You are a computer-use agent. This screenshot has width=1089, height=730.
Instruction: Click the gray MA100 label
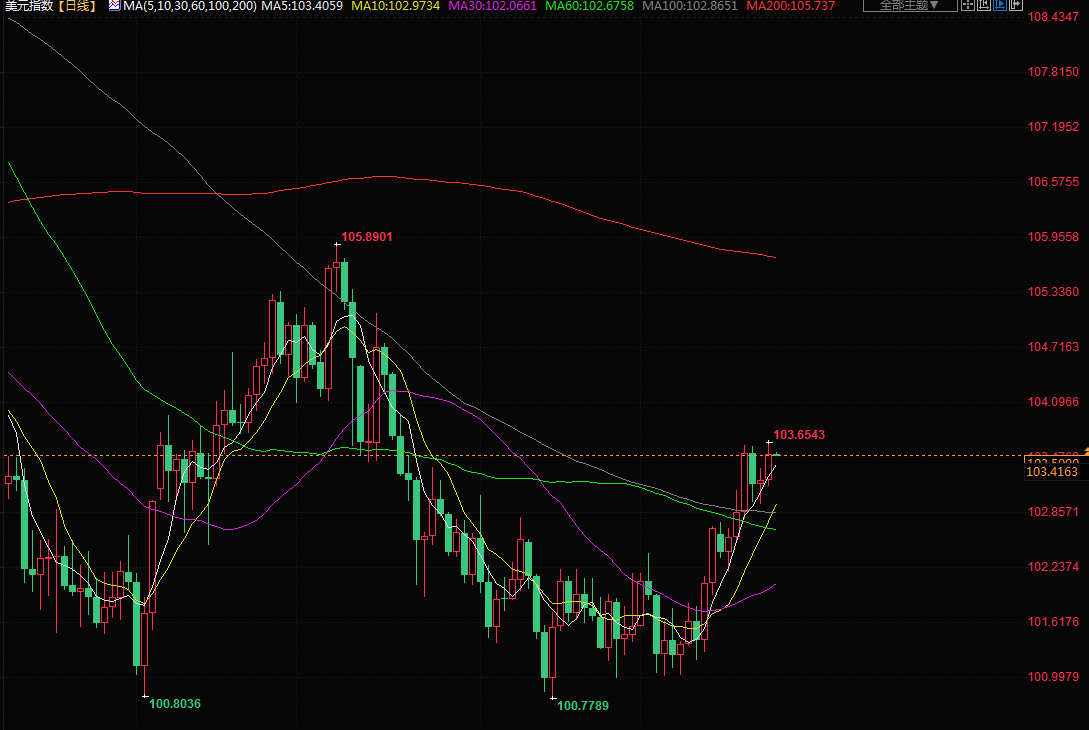tap(690, 6)
